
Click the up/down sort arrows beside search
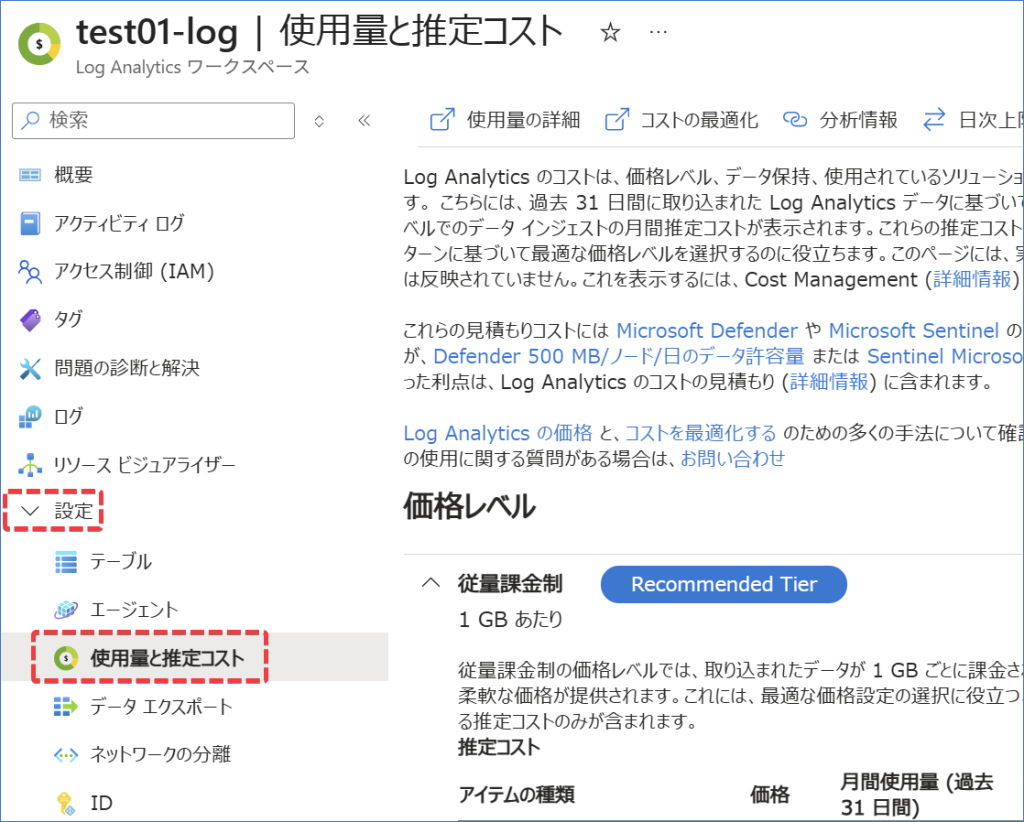(319, 121)
